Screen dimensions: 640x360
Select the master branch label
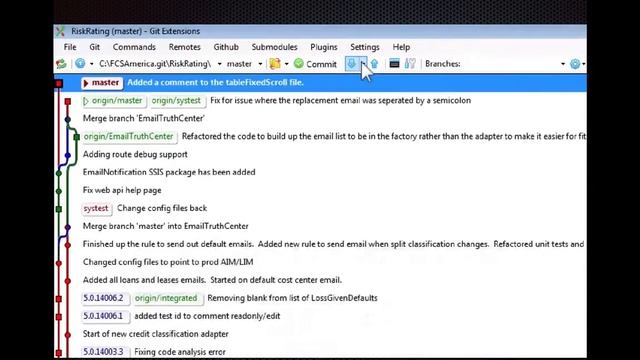click(102, 83)
